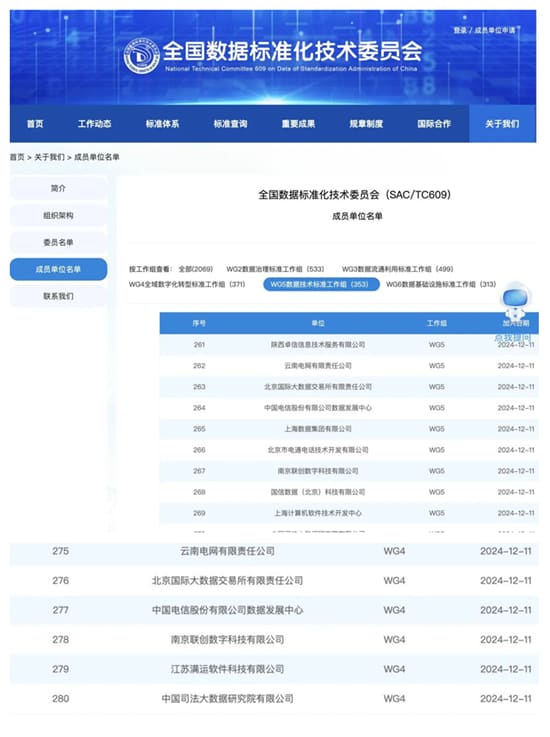Click the 序号 column header
Viewport: 550px width, 737px height.
click(x=199, y=323)
